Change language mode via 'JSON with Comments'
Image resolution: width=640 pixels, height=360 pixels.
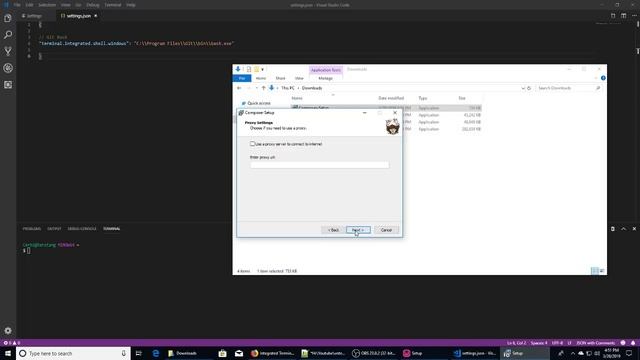(596, 343)
